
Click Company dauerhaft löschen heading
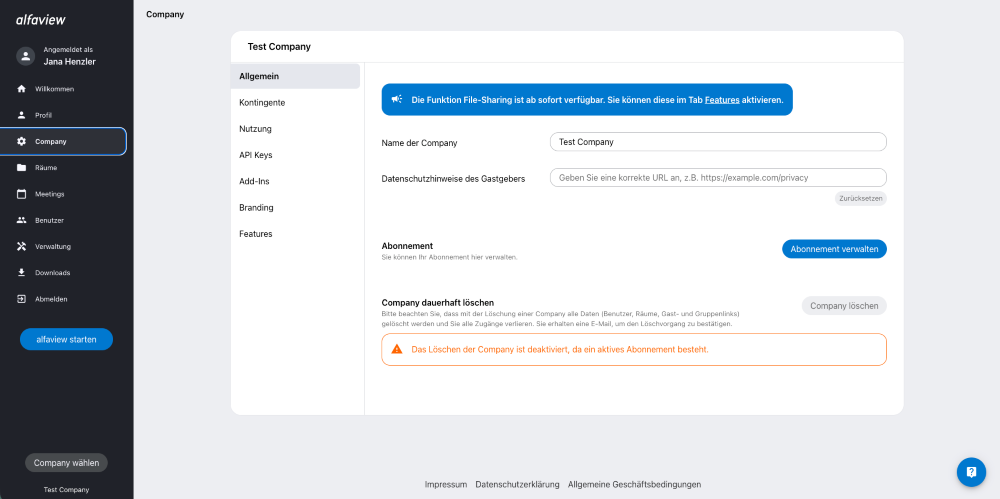[438, 302]
